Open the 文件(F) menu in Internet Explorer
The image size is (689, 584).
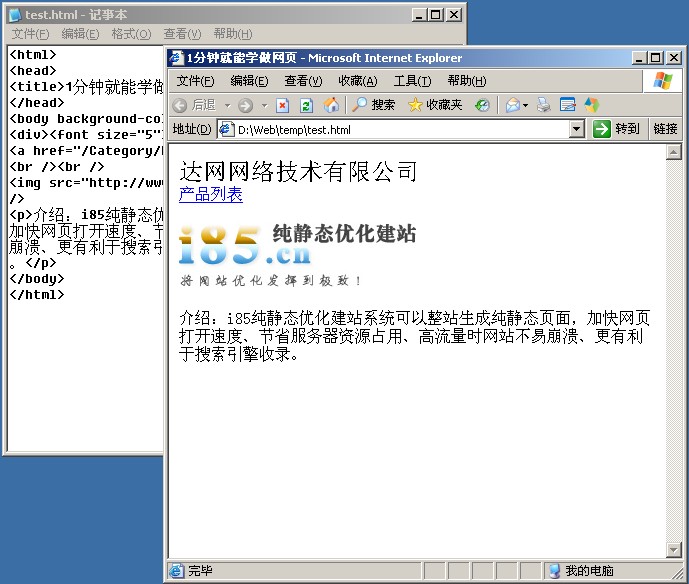click(195, 81)
